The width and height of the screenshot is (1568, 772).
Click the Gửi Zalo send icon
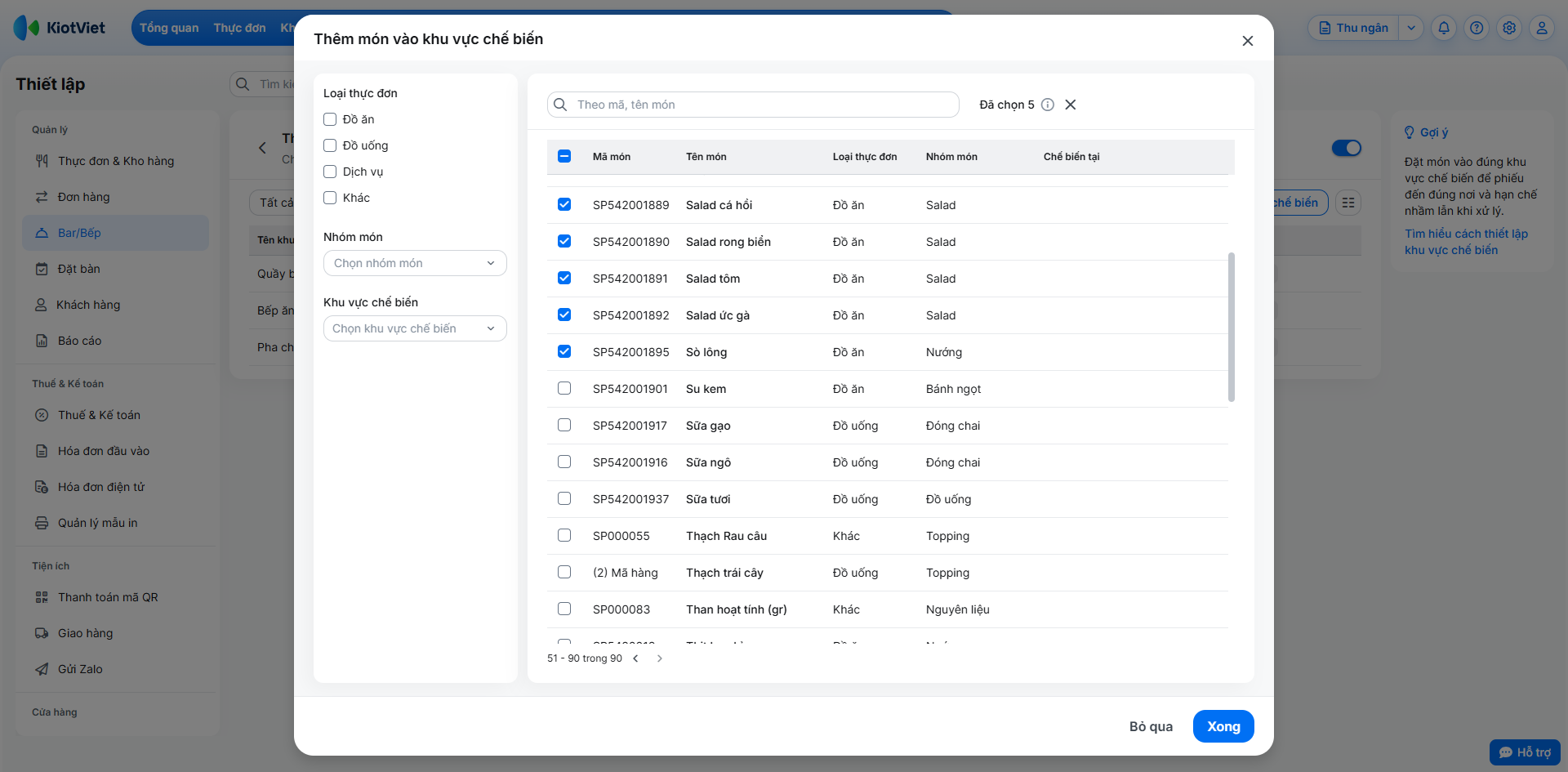42,669
